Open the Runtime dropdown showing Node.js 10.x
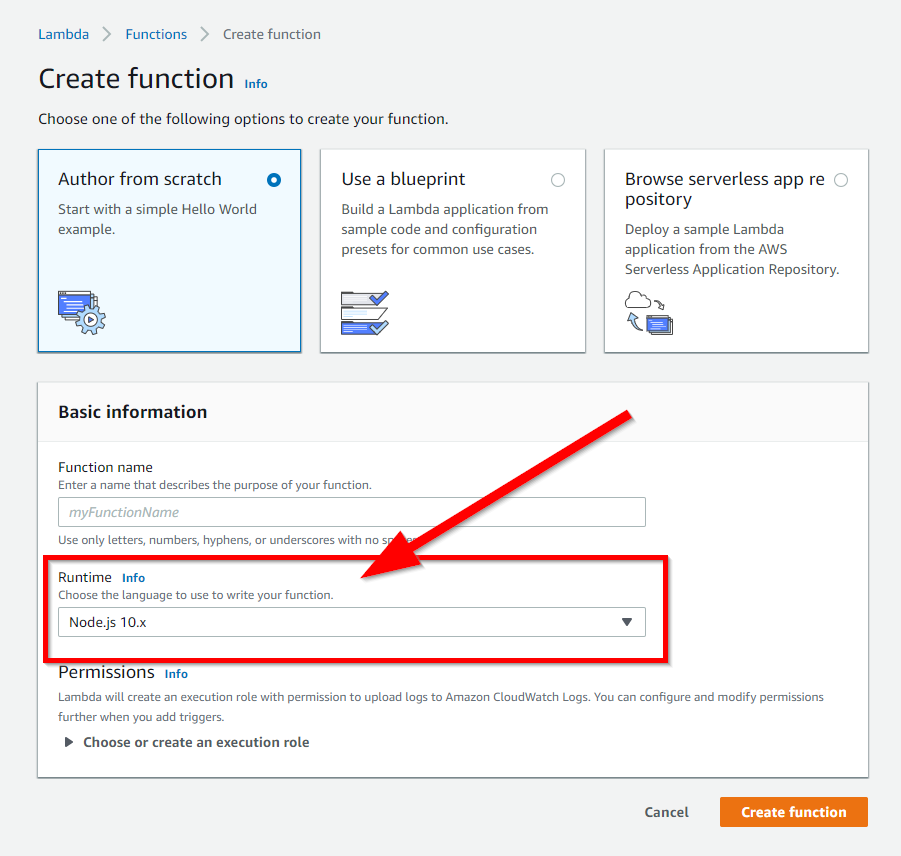The width and height of the screenshot is (901, 856). coord(351,622)
